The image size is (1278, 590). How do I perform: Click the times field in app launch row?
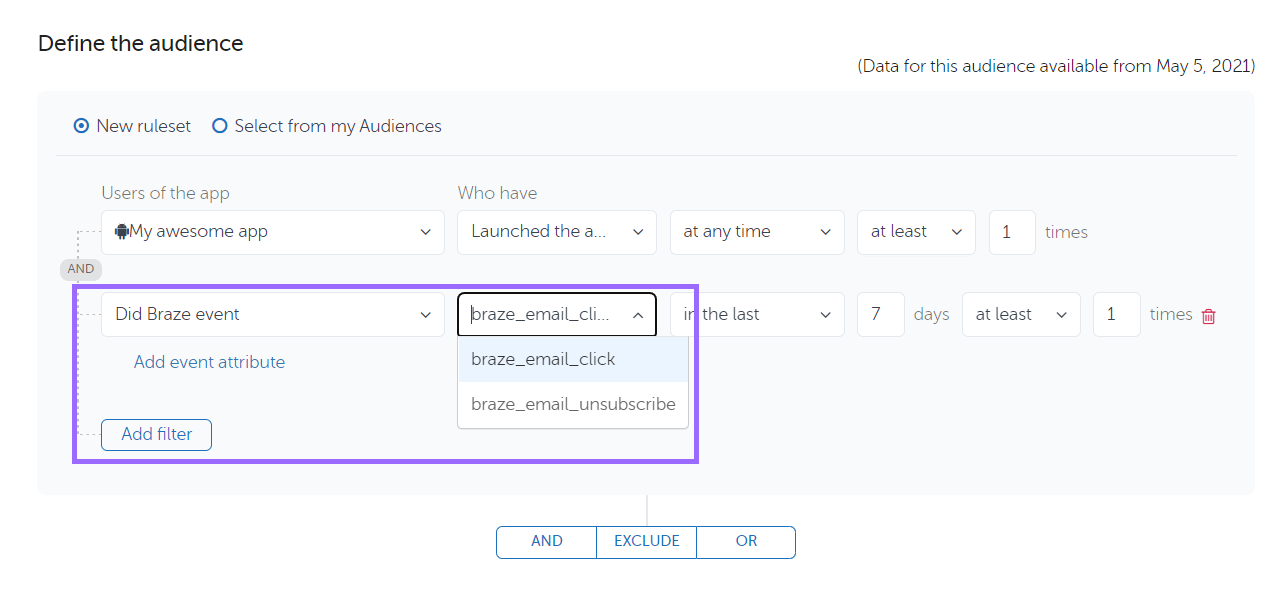tap(1011, 232)
